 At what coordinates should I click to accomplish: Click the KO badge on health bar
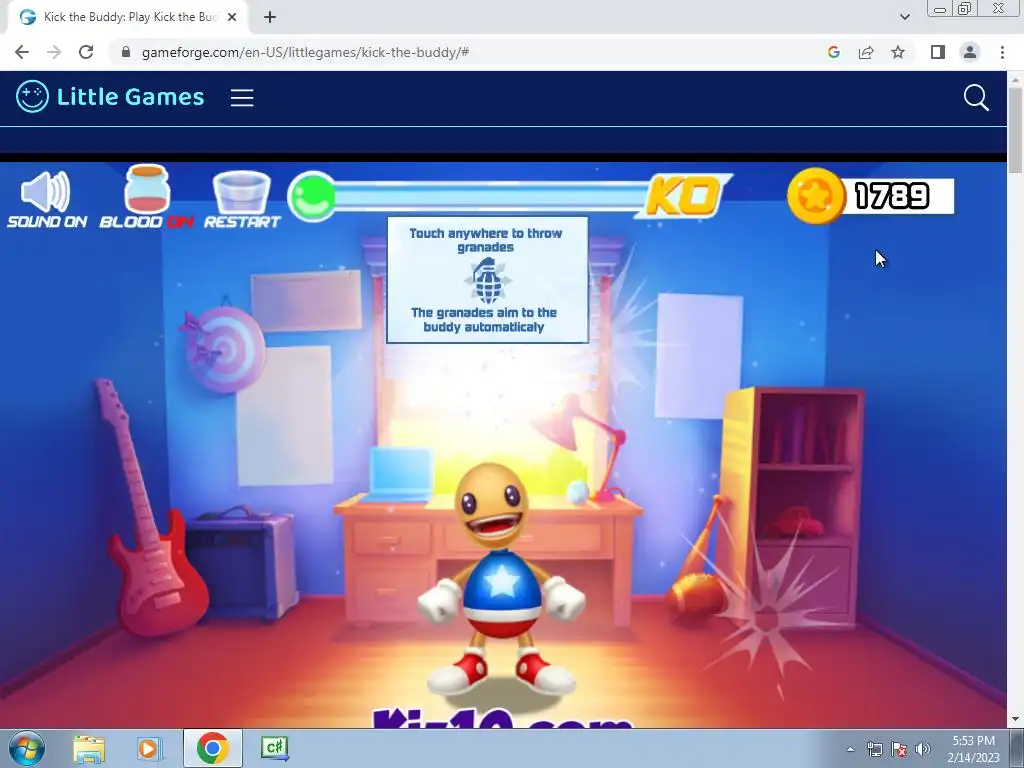(x=686, y=195)
